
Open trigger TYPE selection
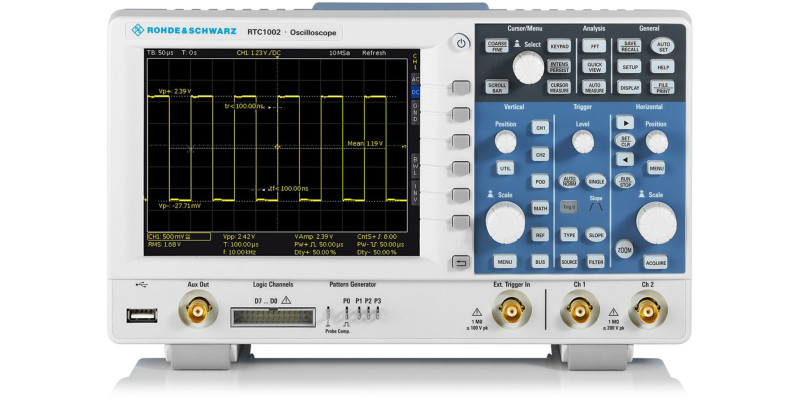coord(569,234)
